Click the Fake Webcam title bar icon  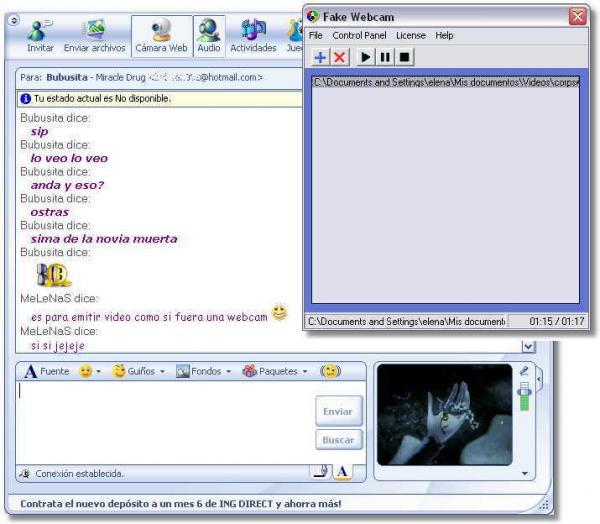point(313,16)
